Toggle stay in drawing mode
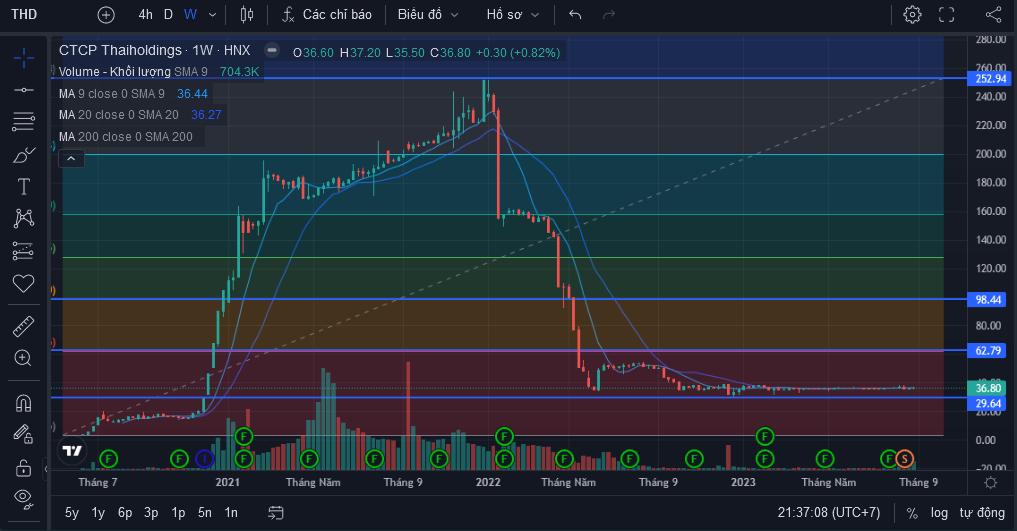This screenshot has width=1017, height=531. pyautogui.click(x=24, y=434)
